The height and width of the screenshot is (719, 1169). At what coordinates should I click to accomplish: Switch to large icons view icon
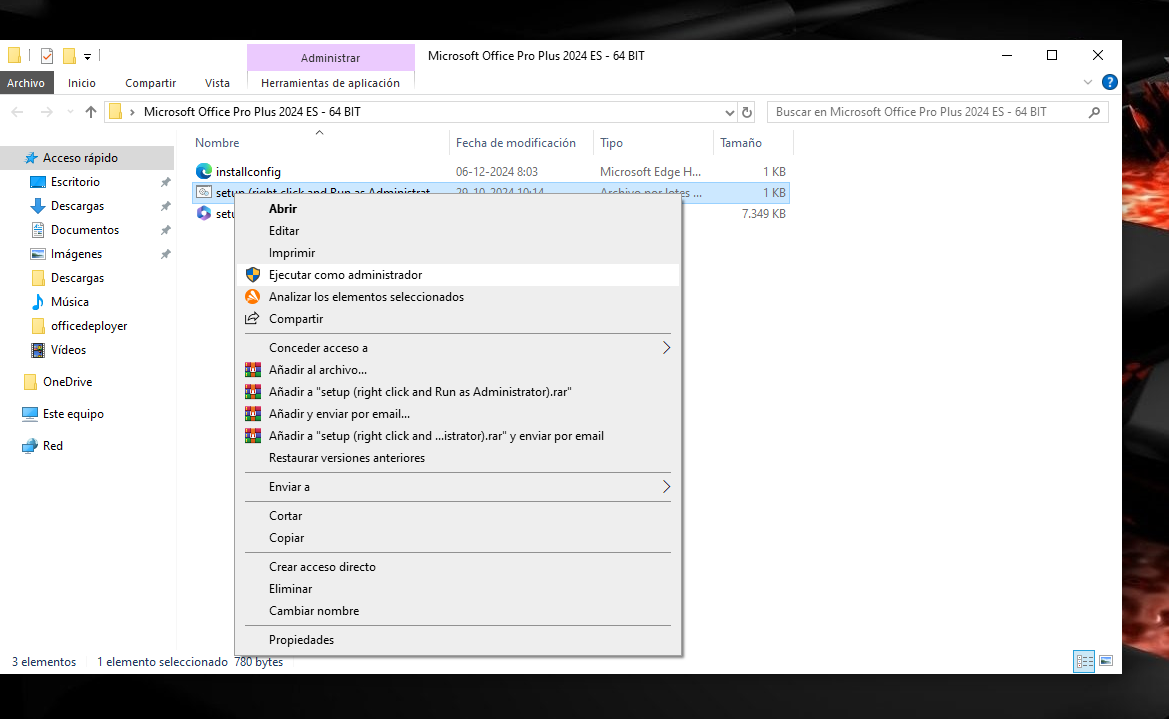1106,661
